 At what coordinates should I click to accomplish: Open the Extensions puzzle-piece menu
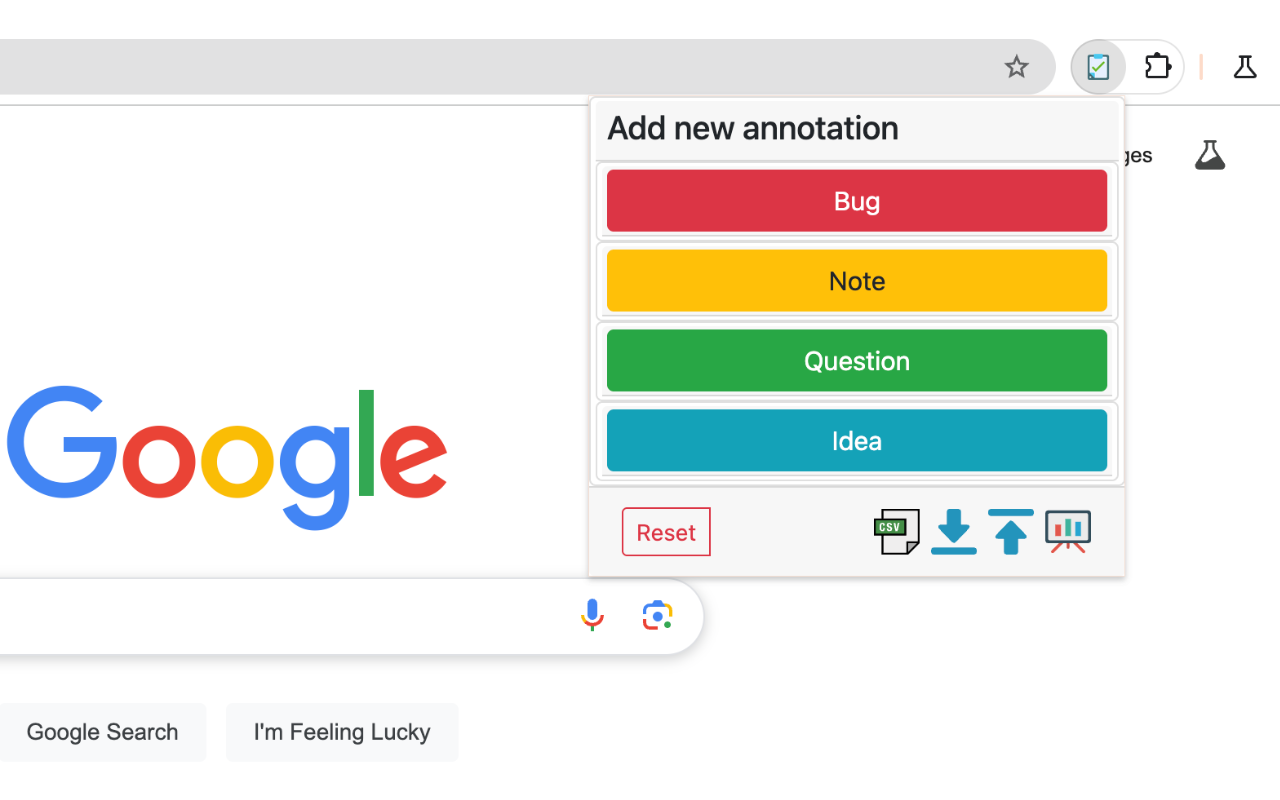click(1157, 67)
